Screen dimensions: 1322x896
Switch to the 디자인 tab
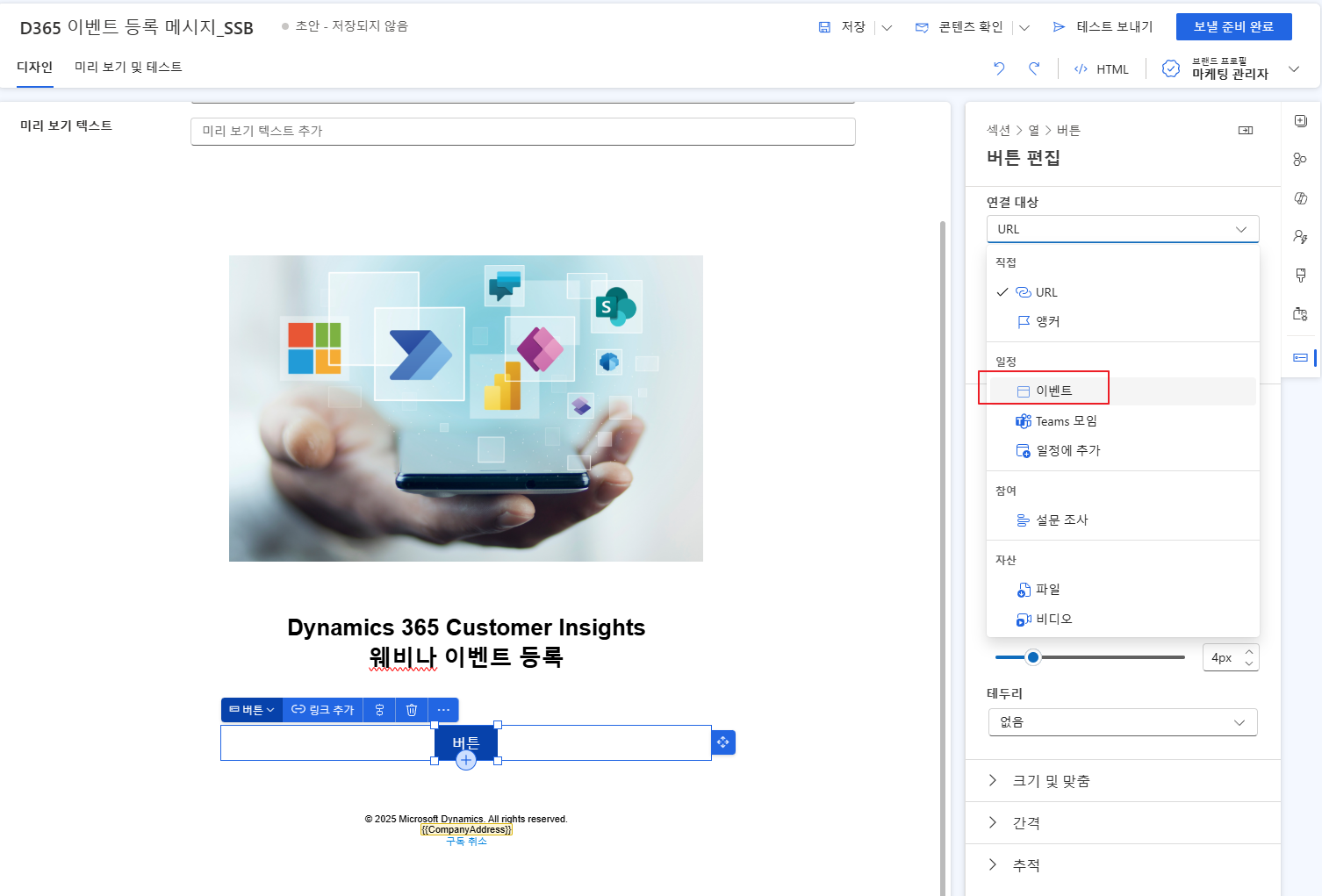[35, 68]
